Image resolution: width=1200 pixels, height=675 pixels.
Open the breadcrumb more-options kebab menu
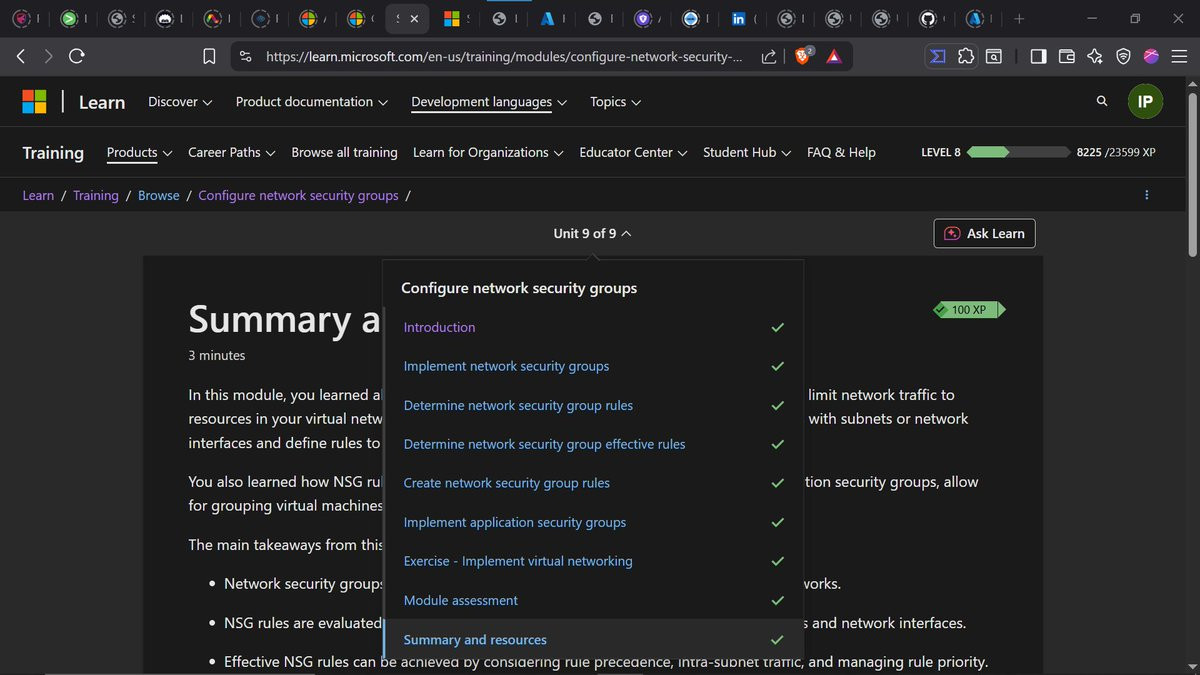[1146, 195]
